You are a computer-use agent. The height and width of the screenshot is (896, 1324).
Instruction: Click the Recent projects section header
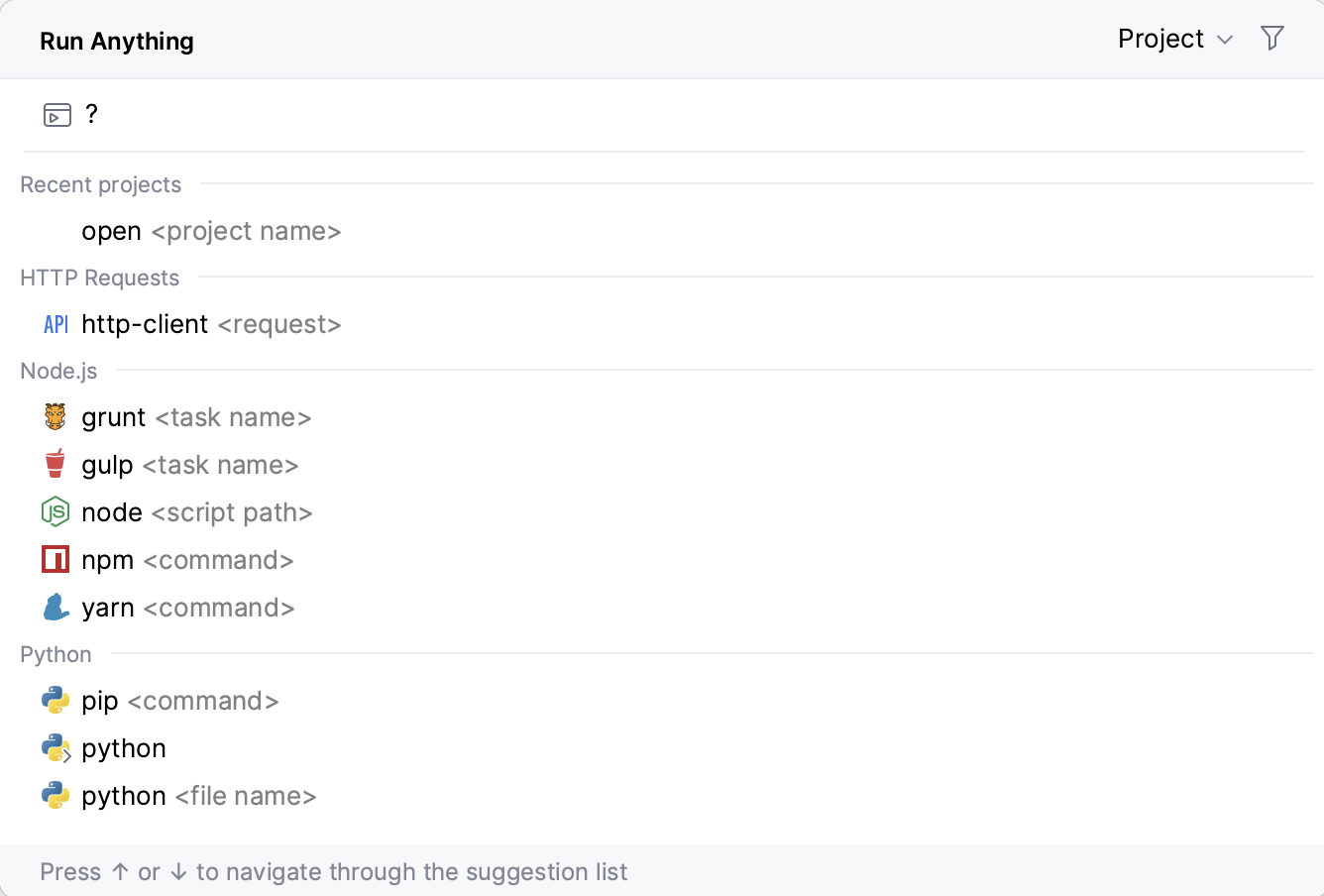pyautogui.click(x=100, y=184)
